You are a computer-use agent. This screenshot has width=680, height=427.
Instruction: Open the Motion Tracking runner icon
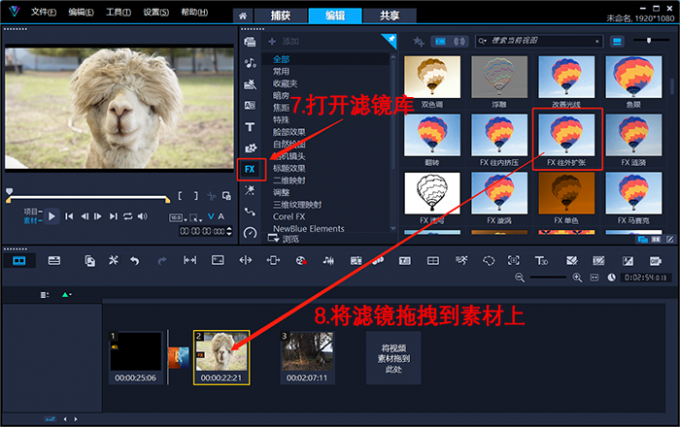461,261
